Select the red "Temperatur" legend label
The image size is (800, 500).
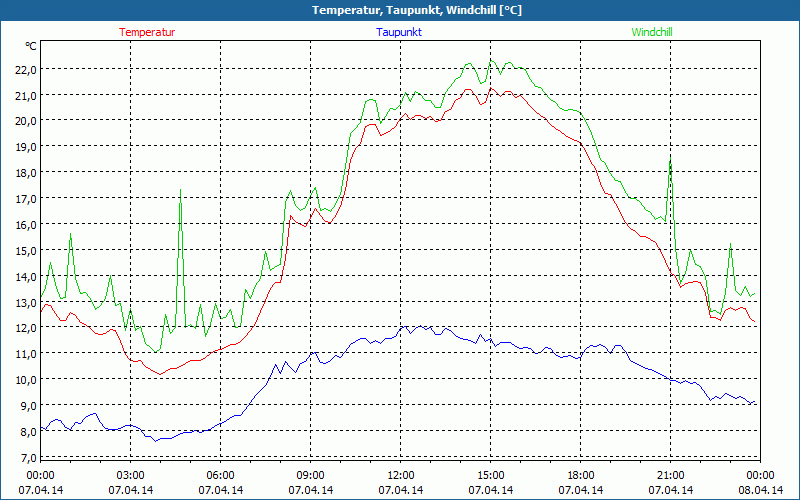click(147, 32)
